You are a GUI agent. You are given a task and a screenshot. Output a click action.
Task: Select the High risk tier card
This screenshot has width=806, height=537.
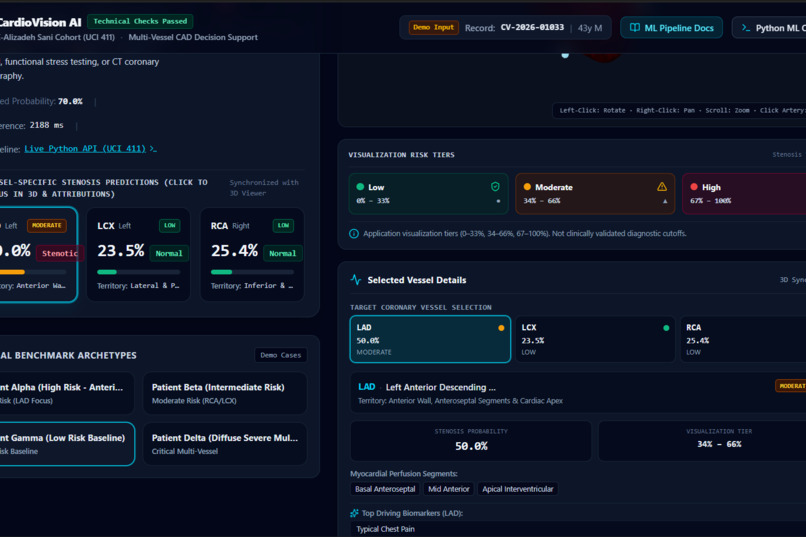[744, 194]
